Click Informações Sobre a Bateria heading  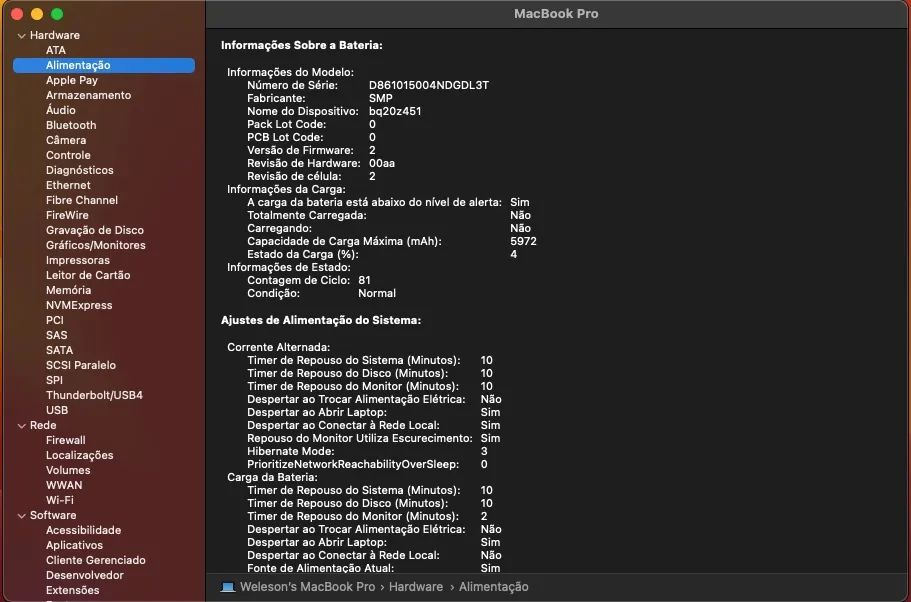tap(302, 45)
